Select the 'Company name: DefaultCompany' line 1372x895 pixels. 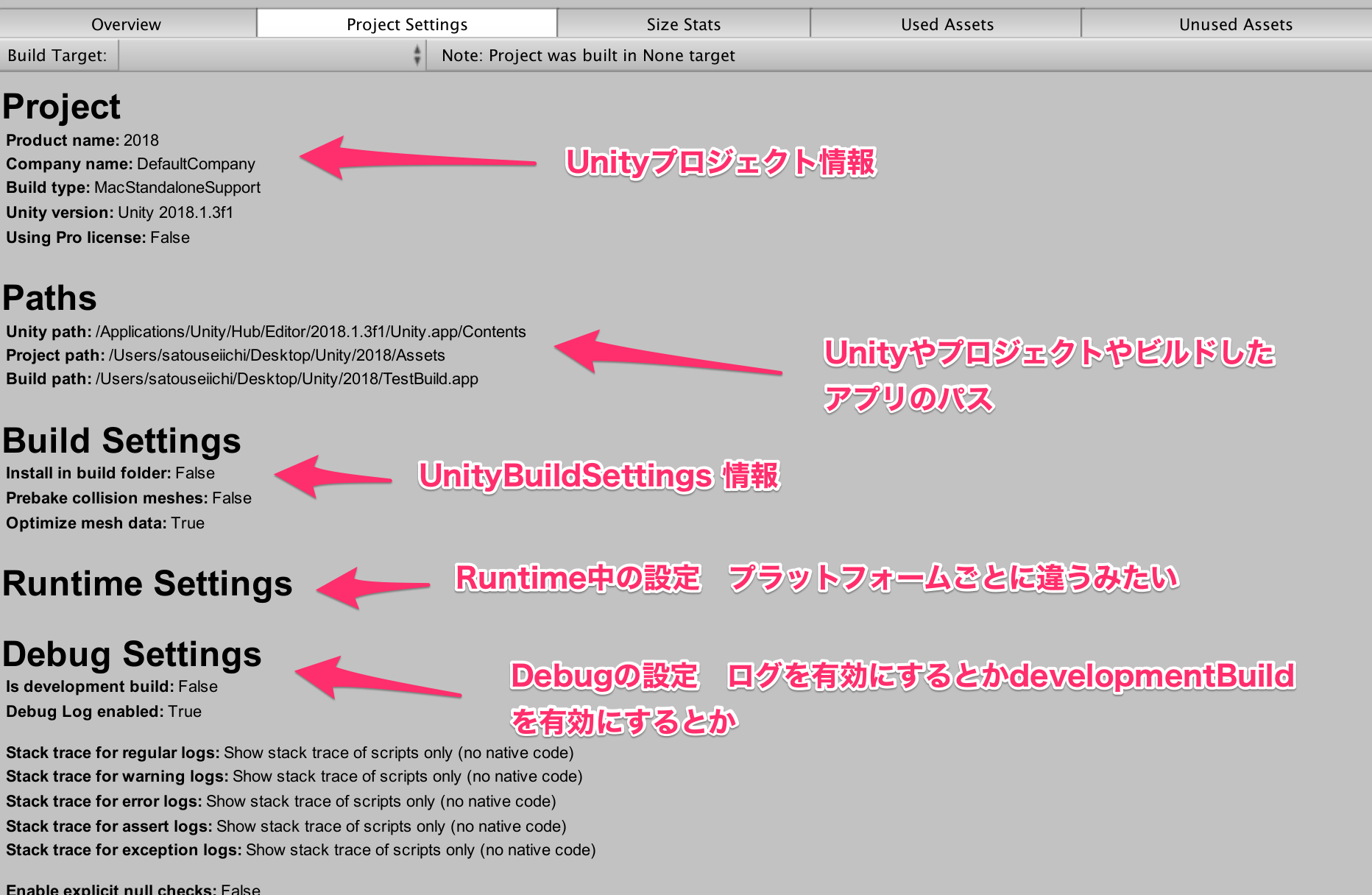point(130,163)
